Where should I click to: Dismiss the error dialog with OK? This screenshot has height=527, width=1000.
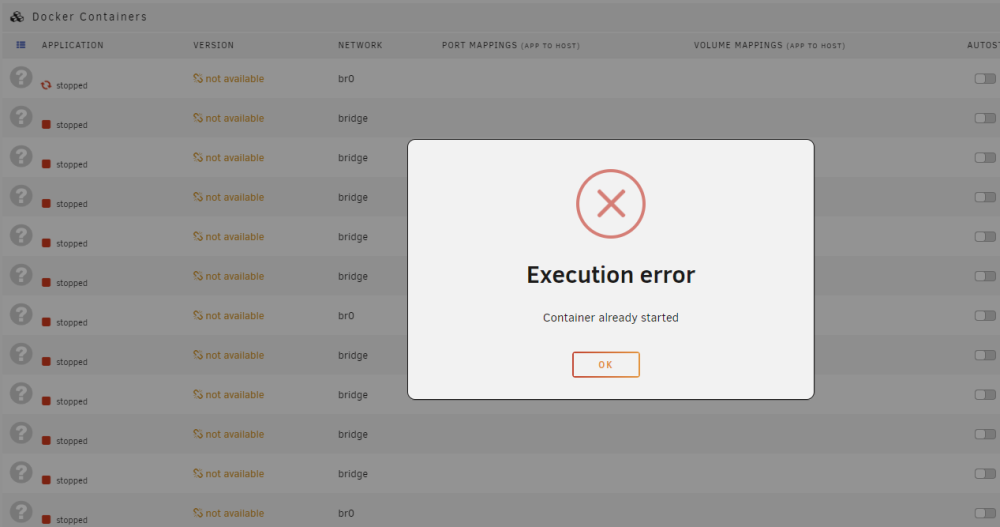click(605, 364)
